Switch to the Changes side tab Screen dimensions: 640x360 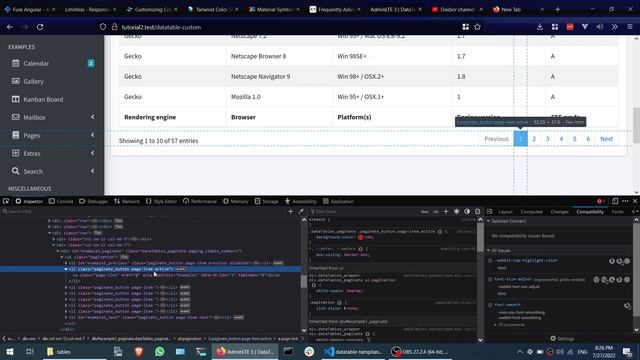[559, 211]
